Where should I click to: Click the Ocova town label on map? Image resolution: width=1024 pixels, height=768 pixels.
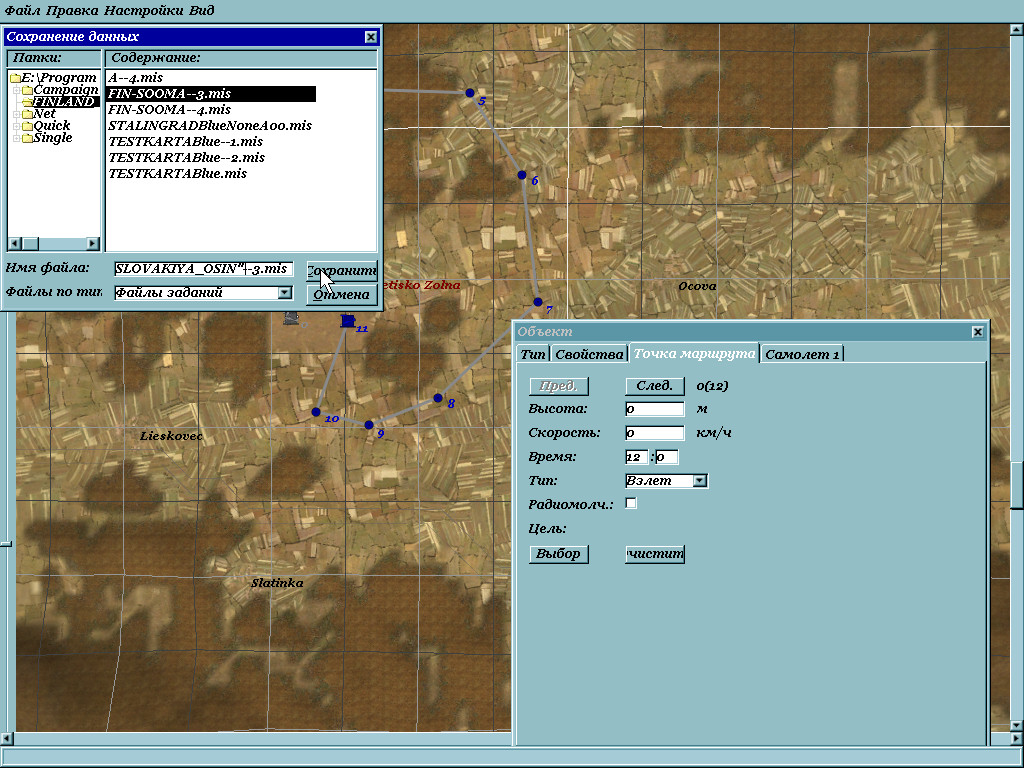(x=697, y=286)
